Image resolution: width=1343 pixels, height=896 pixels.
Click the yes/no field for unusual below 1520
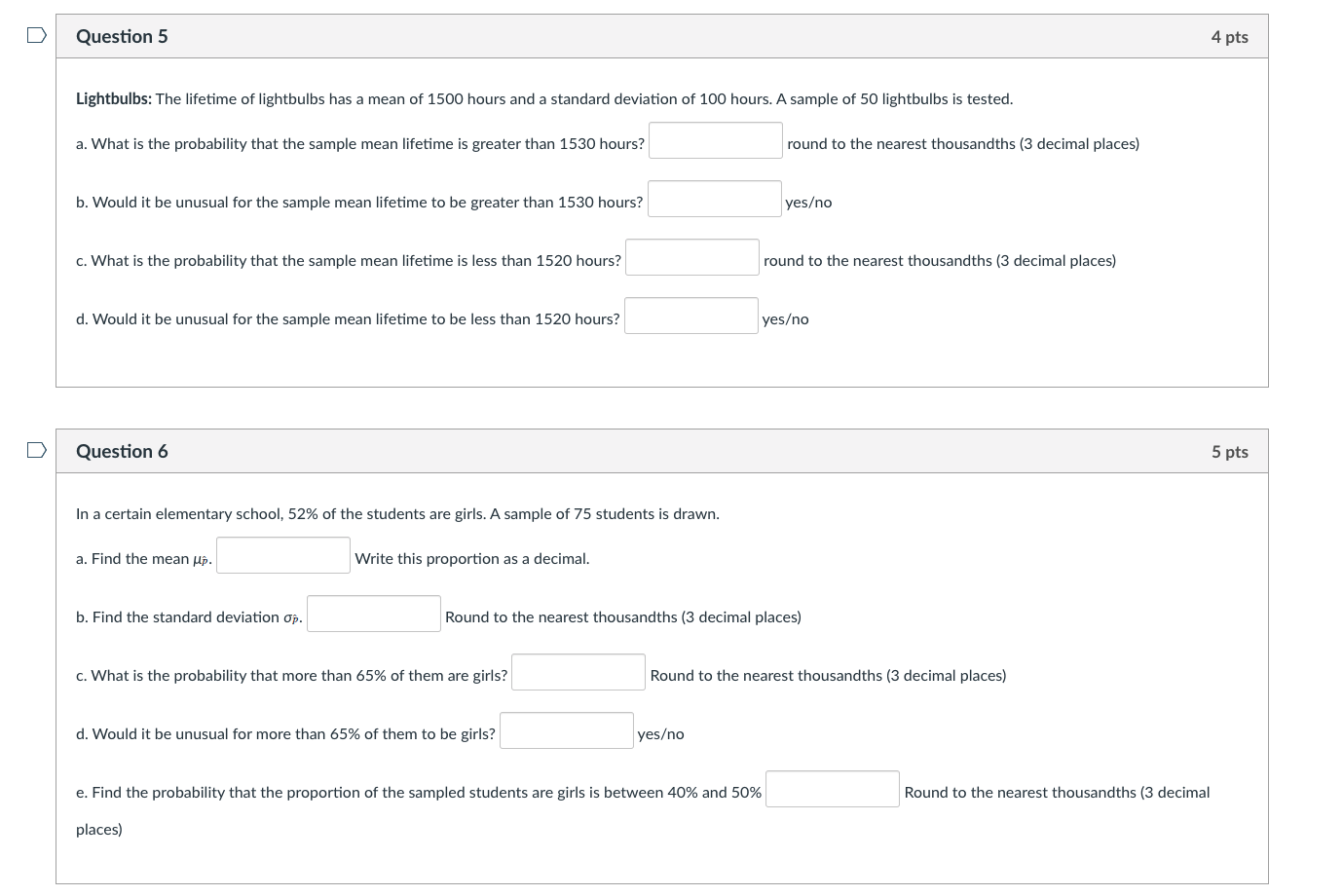(x=690, y=315)
